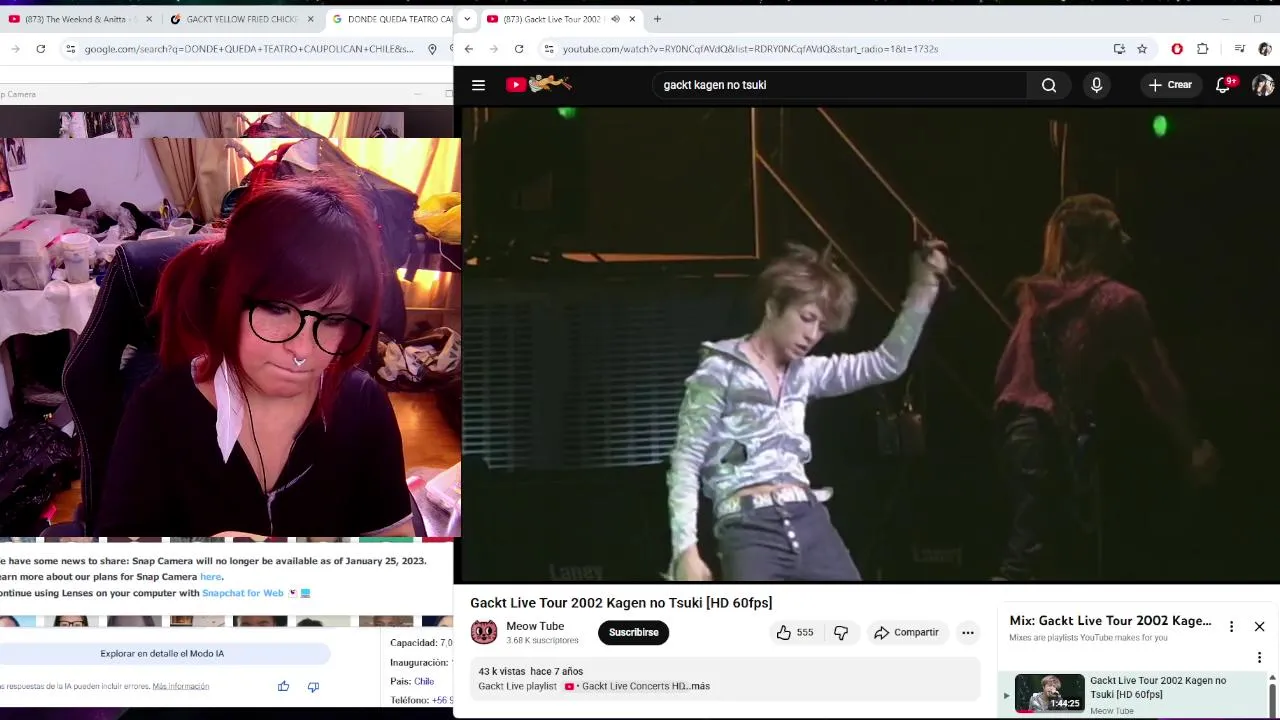Open Meow Tube channel avatar
This screenshot has width=1280, height=720.
tap(484, 632)
